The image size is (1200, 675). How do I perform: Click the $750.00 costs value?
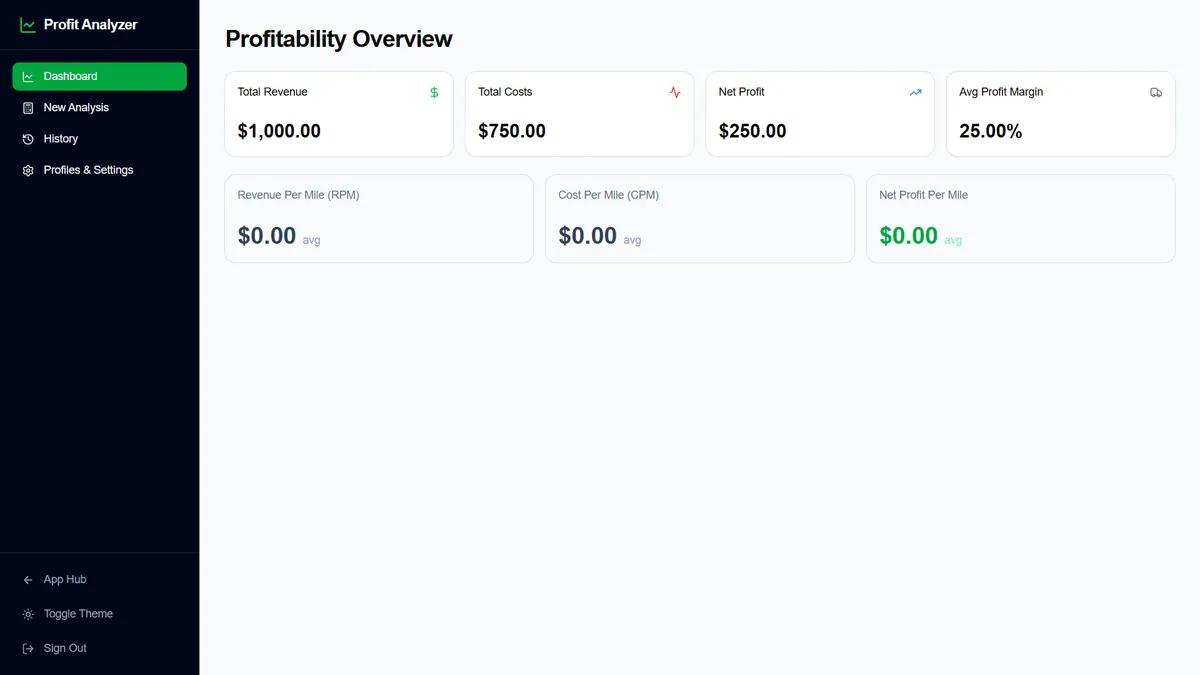coord(512,131)
